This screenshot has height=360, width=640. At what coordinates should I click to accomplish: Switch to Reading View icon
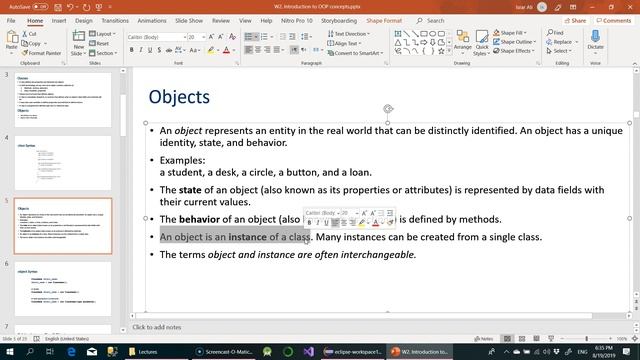pos(536,339)
